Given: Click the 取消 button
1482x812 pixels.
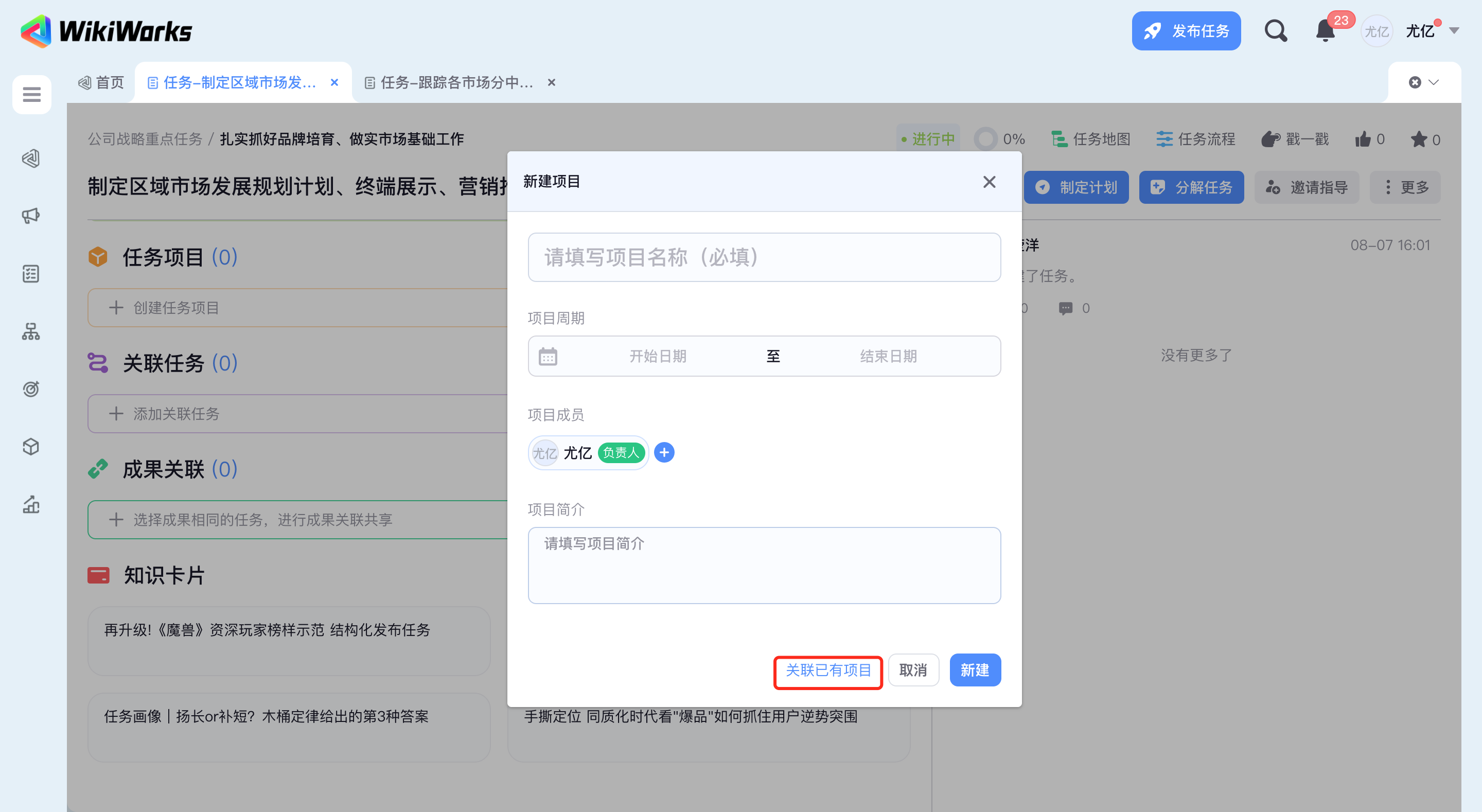Looking at the screenshot, I should point(913,670).
